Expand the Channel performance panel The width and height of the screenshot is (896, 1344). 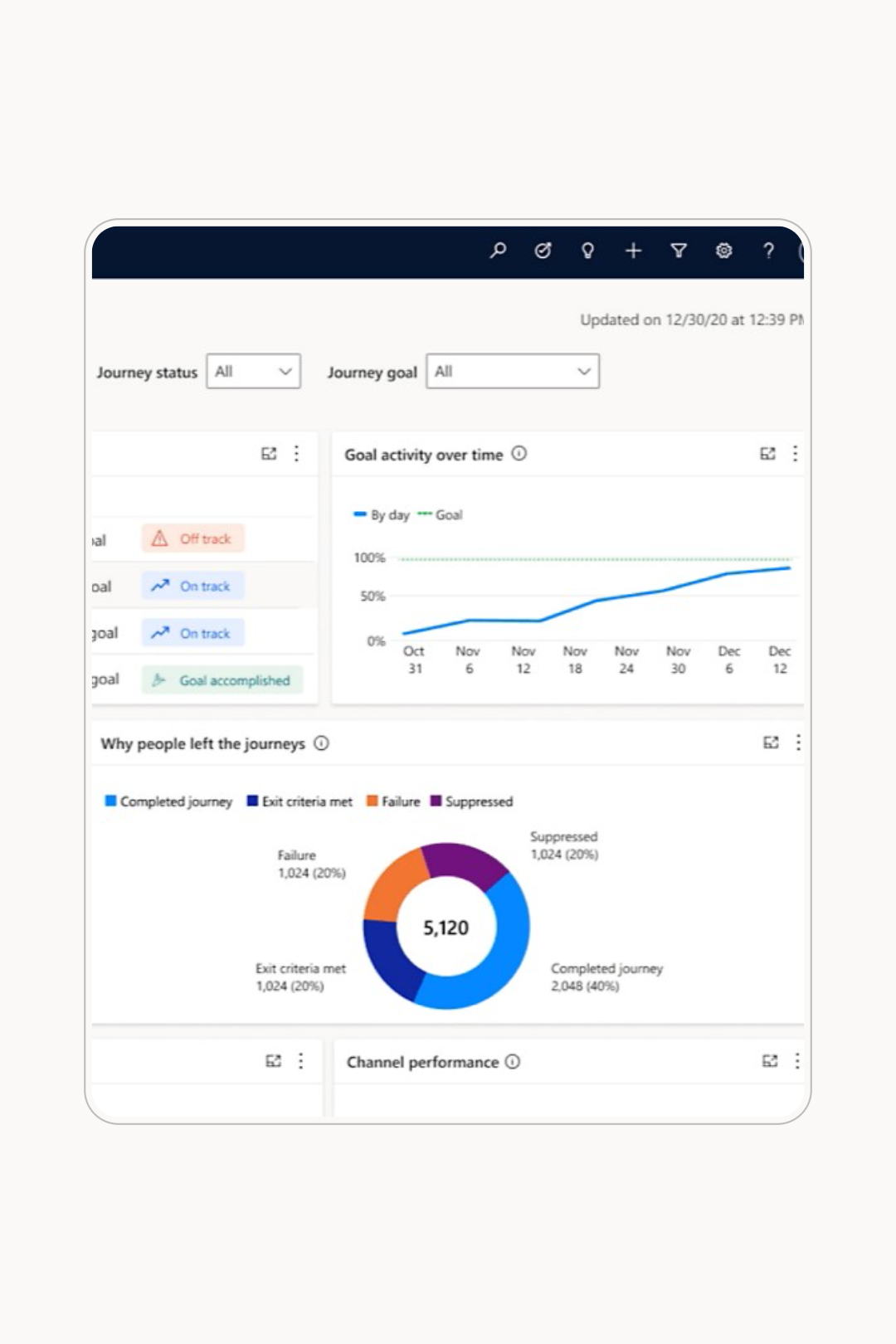tap(770, 1061)
